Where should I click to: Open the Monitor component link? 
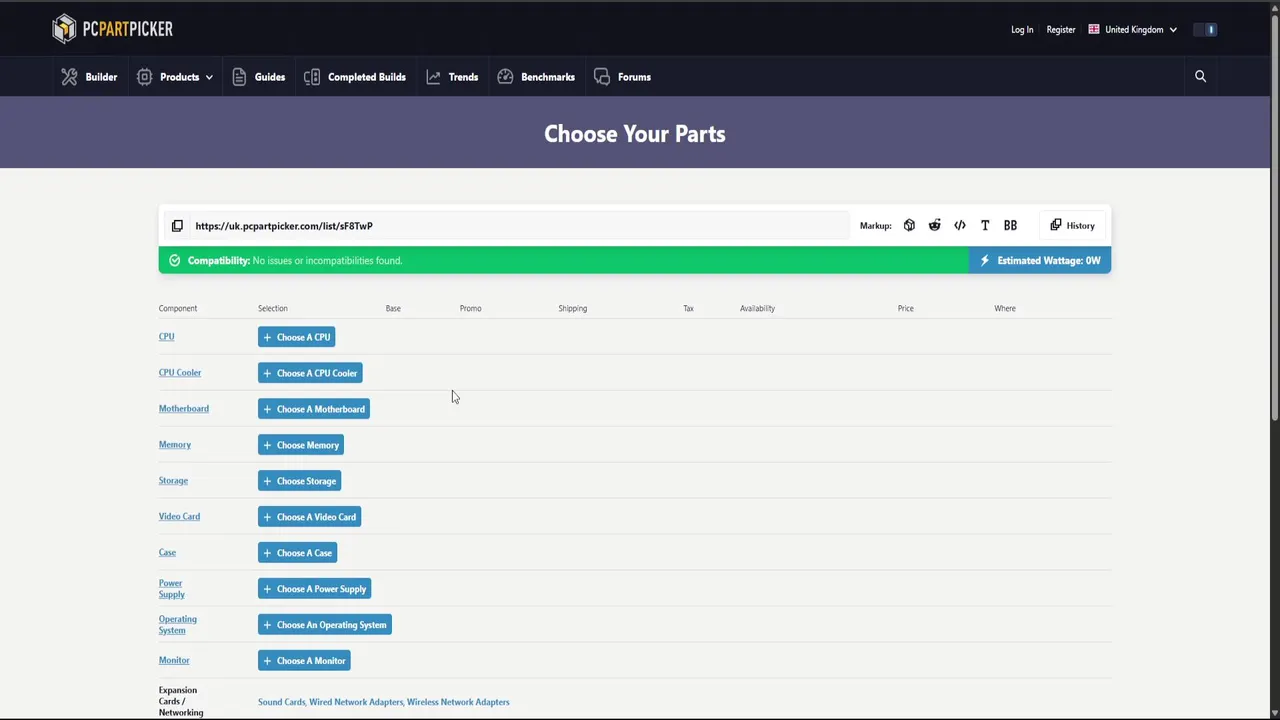(174, 661)
